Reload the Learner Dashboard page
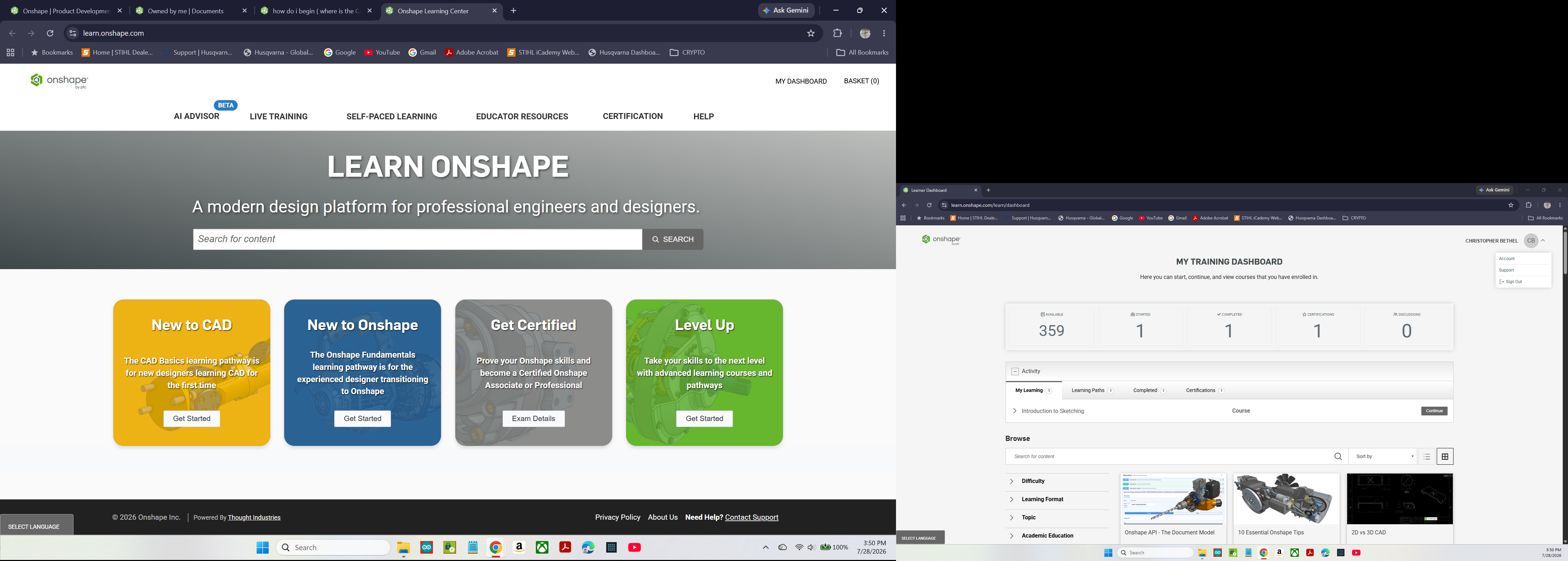 click(x=929, y=205)
